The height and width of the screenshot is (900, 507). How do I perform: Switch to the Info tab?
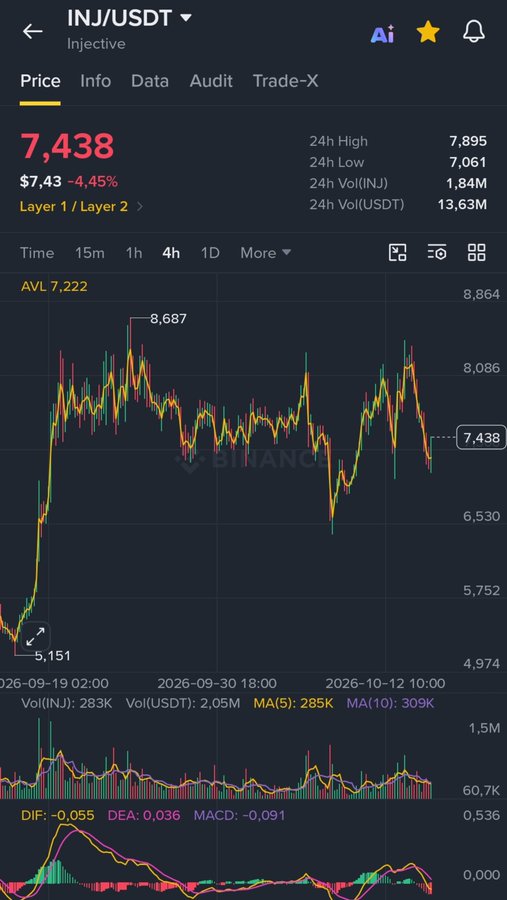point(95,81)
